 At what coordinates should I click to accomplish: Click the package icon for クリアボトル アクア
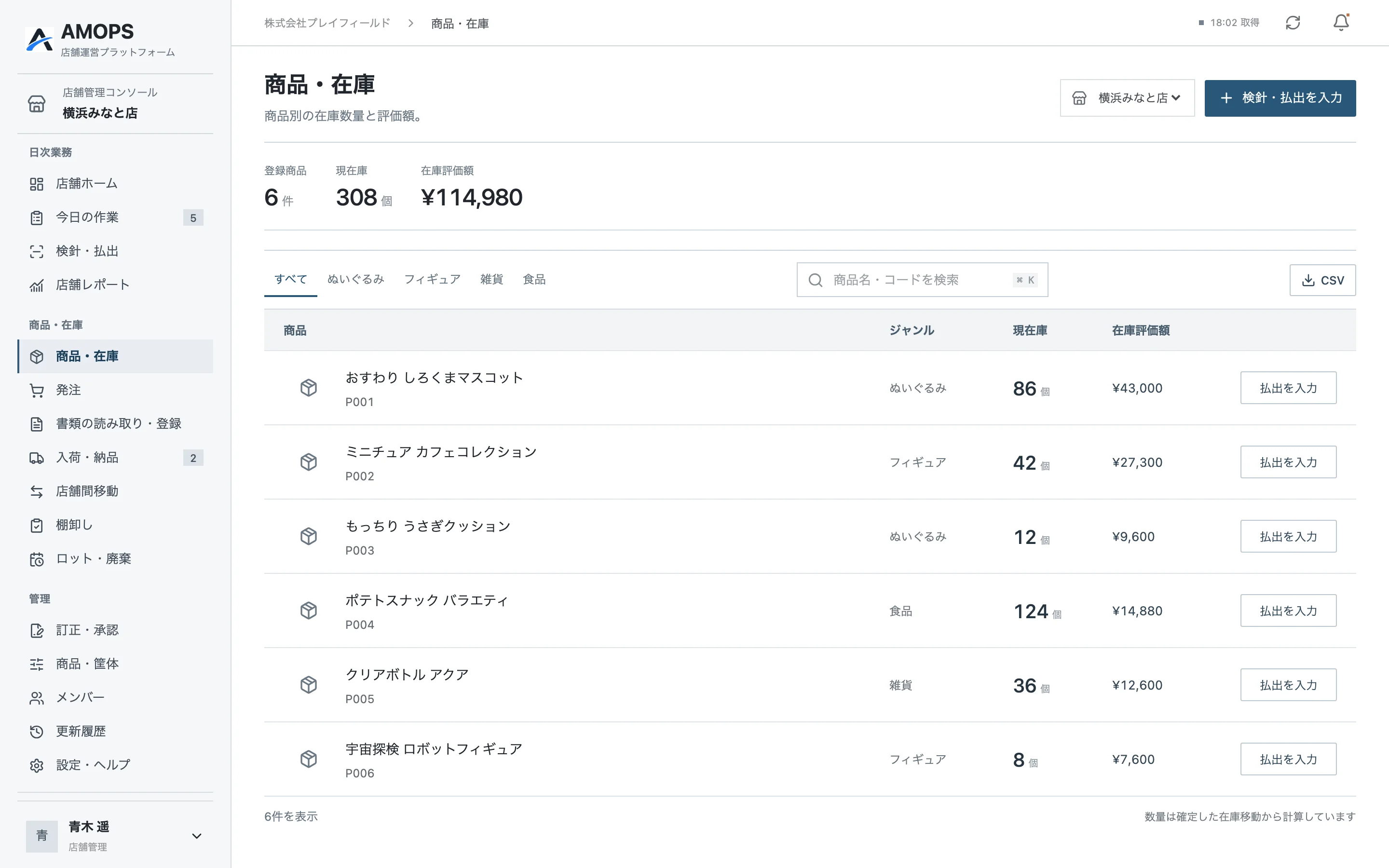(x=309, y=685)
